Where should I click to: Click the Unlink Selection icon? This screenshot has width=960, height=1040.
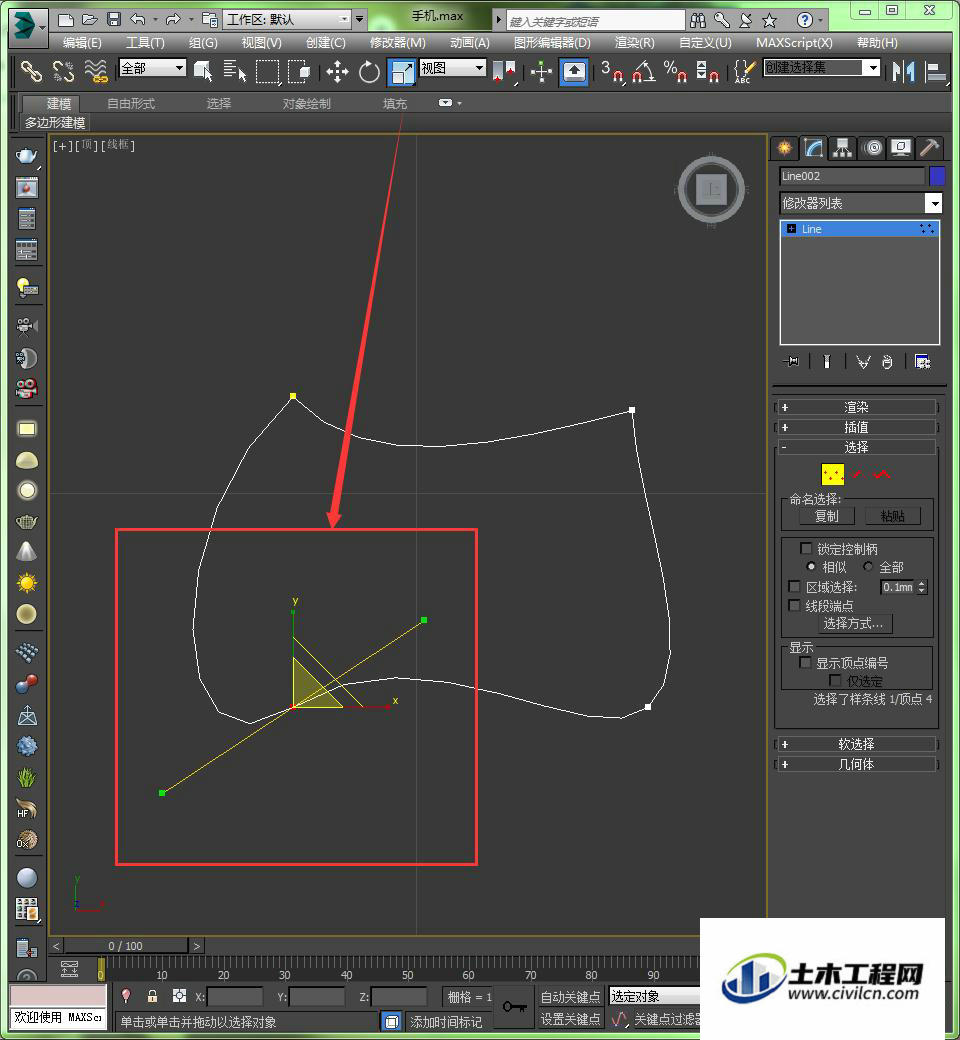click(63, 70)
